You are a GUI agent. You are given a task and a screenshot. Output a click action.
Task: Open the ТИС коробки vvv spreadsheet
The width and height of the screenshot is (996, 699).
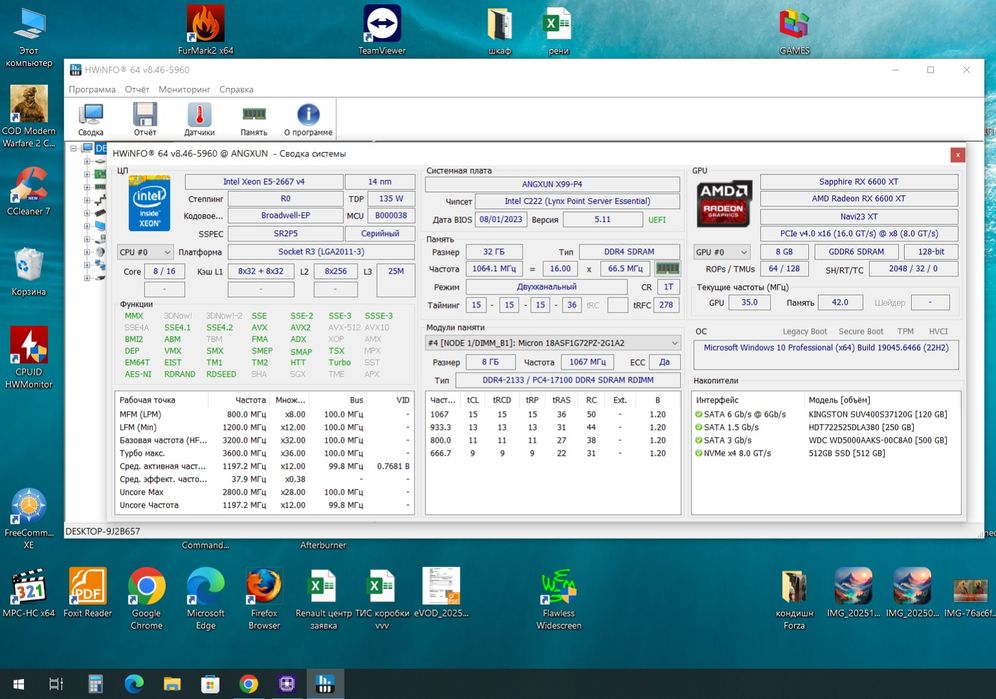pos(382,599)
